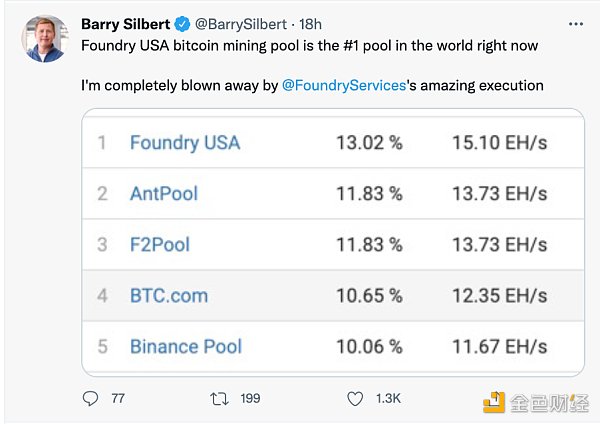Click the Jinse Finance watermark logo

pos(536,403)
